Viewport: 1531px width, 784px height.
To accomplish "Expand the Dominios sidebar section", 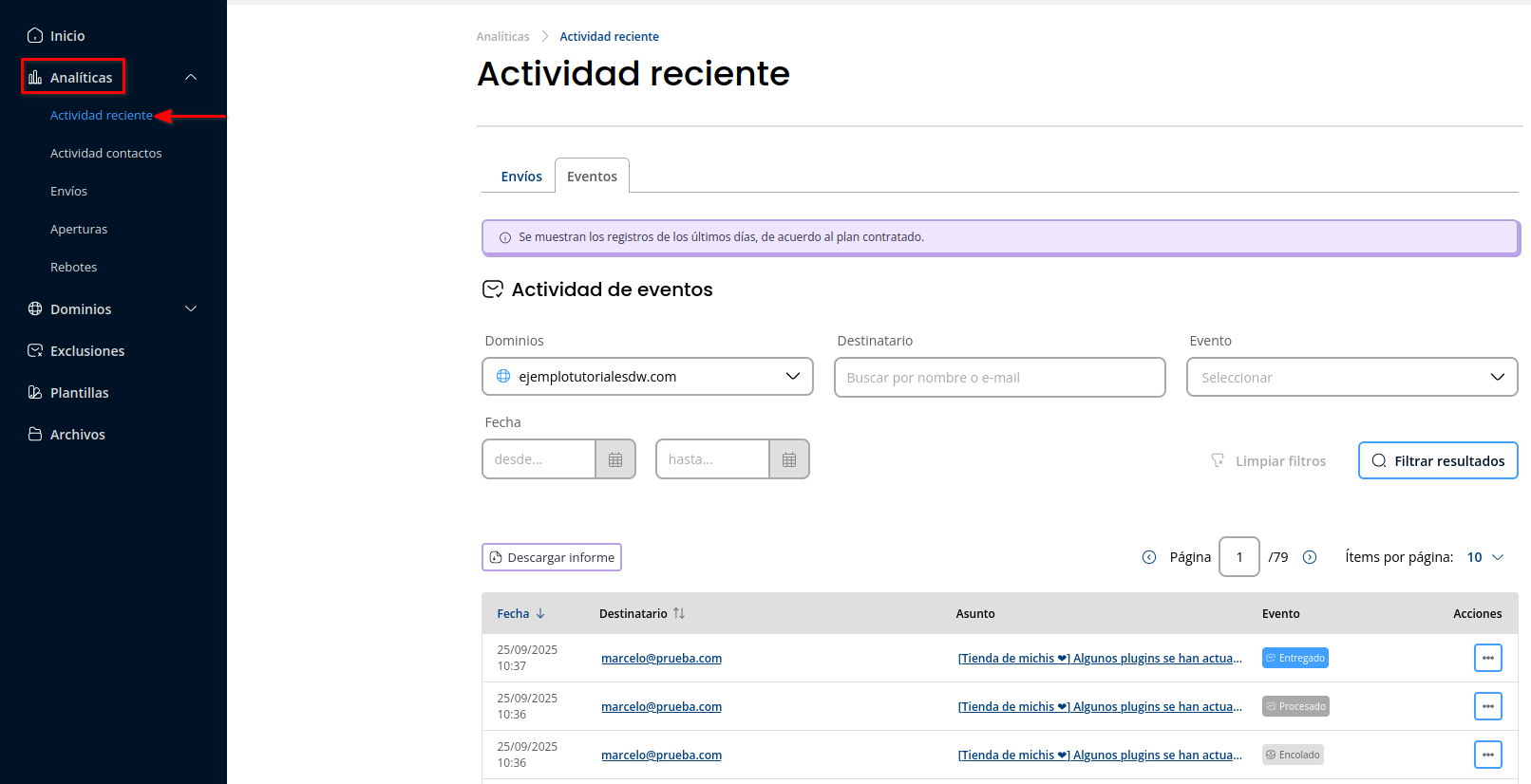I will click(x=191, y=309).
